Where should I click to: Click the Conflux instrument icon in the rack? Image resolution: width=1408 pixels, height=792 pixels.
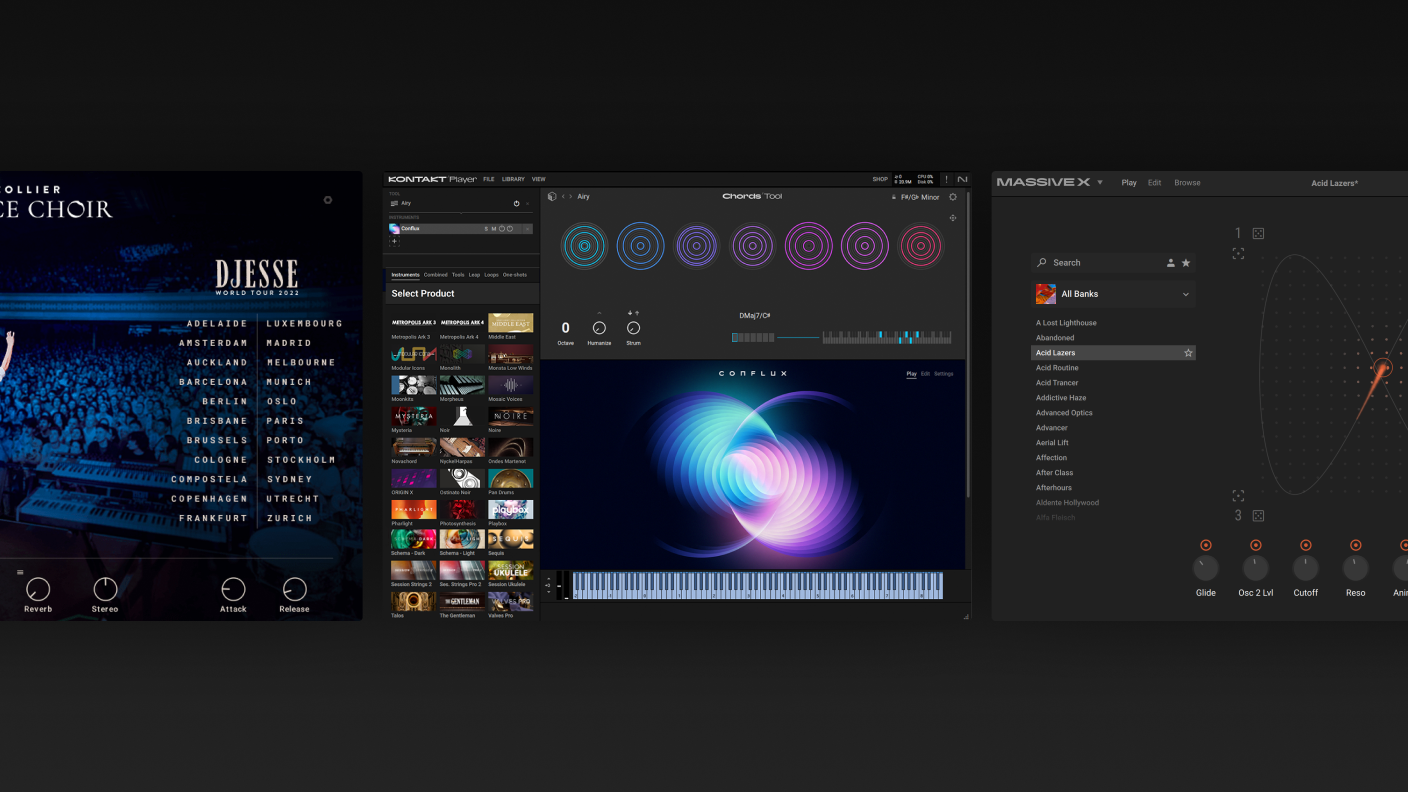[x=394, y=229]
